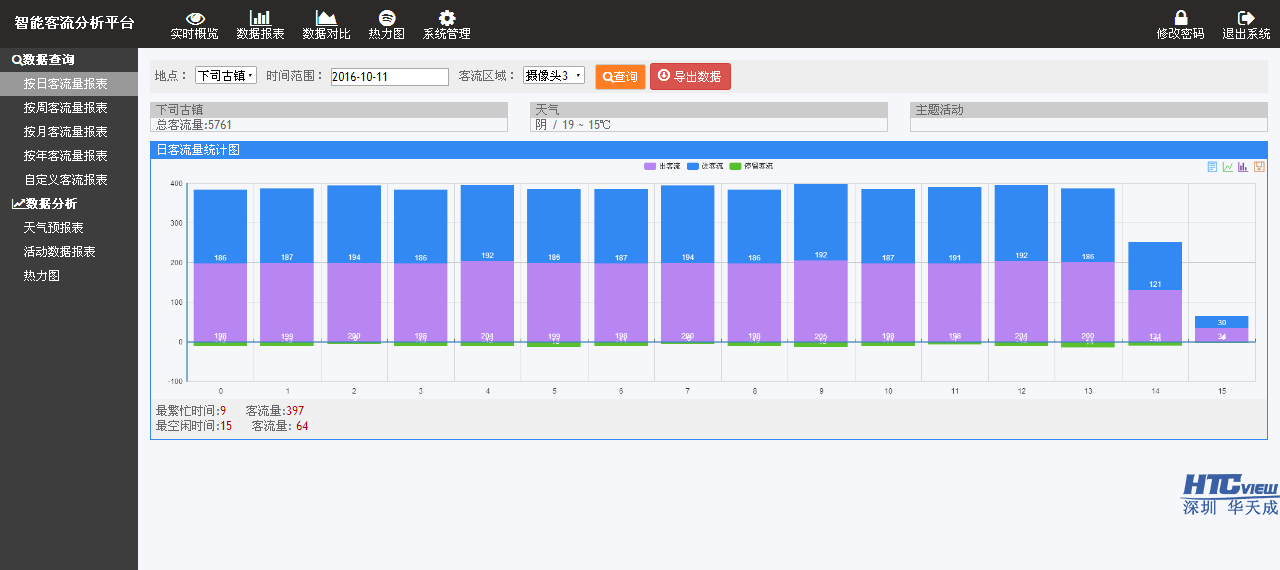Open 系统管理 system management gear

click(x=447, y=24)
